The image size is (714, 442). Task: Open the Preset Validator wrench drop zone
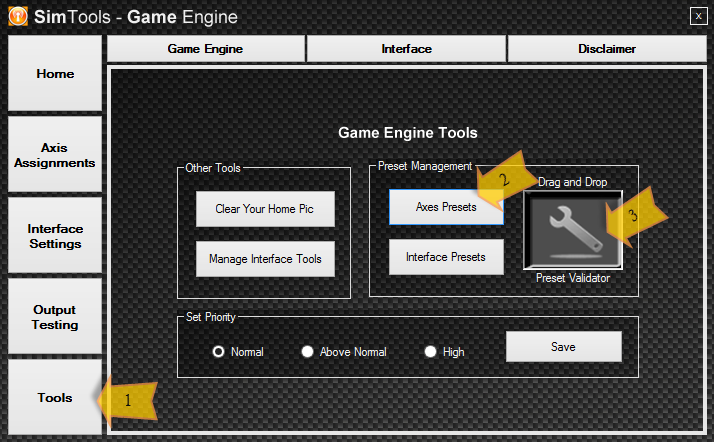click(x=573, y=230)
